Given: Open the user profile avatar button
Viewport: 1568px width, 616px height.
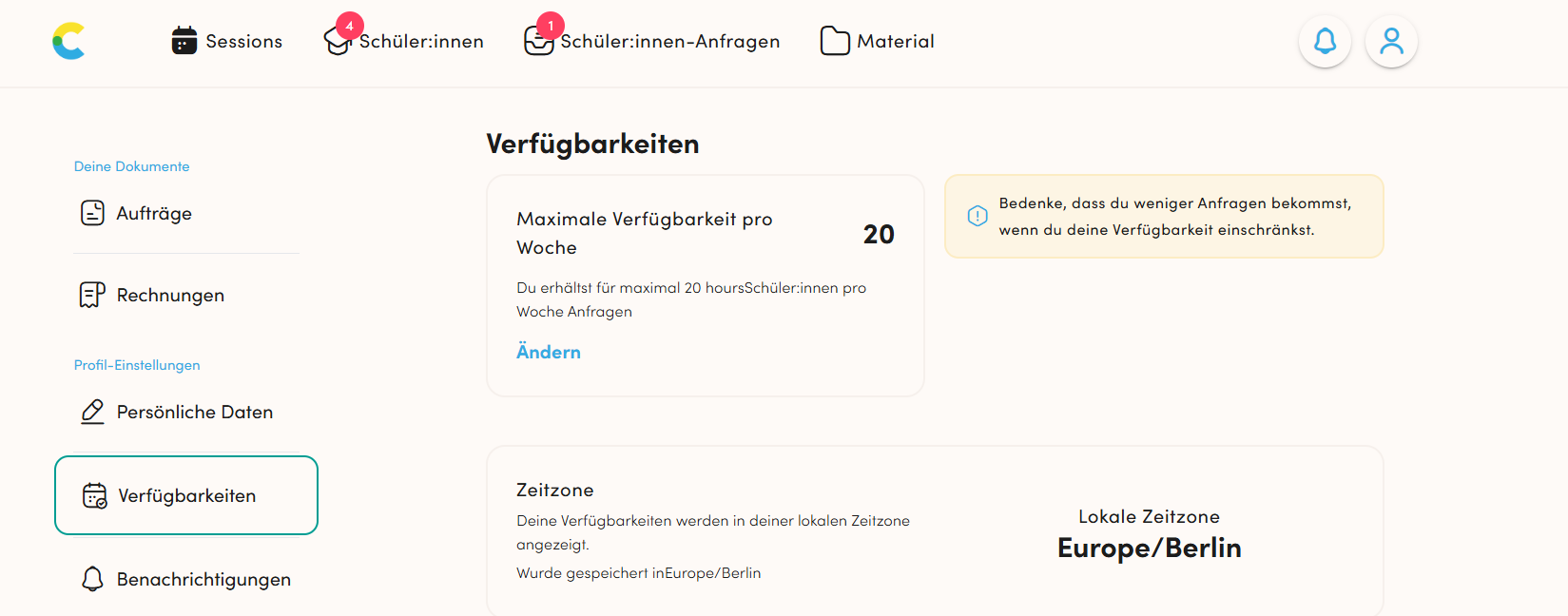Looking at the screenshot, I should point(1391,41).
